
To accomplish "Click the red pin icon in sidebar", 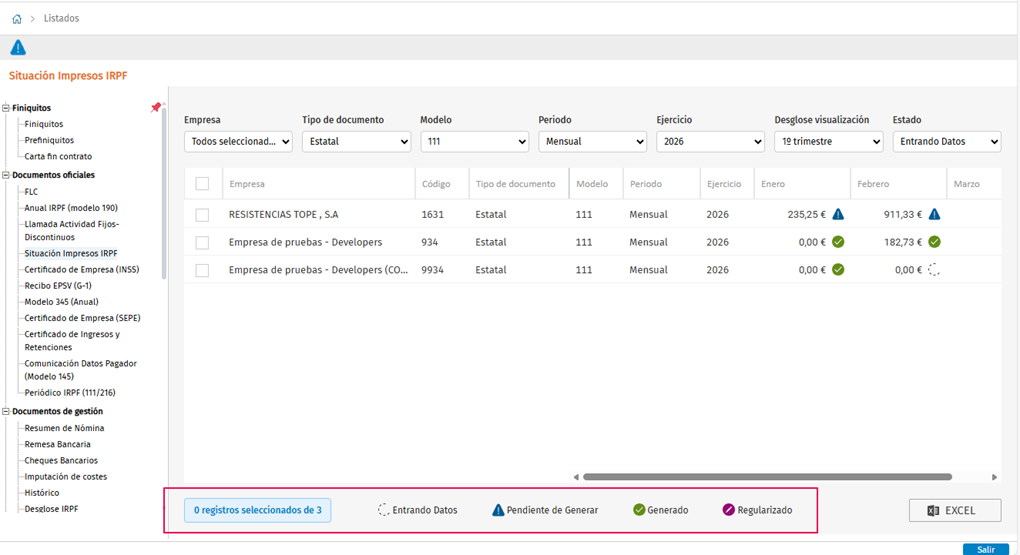I will coord(155,107).
